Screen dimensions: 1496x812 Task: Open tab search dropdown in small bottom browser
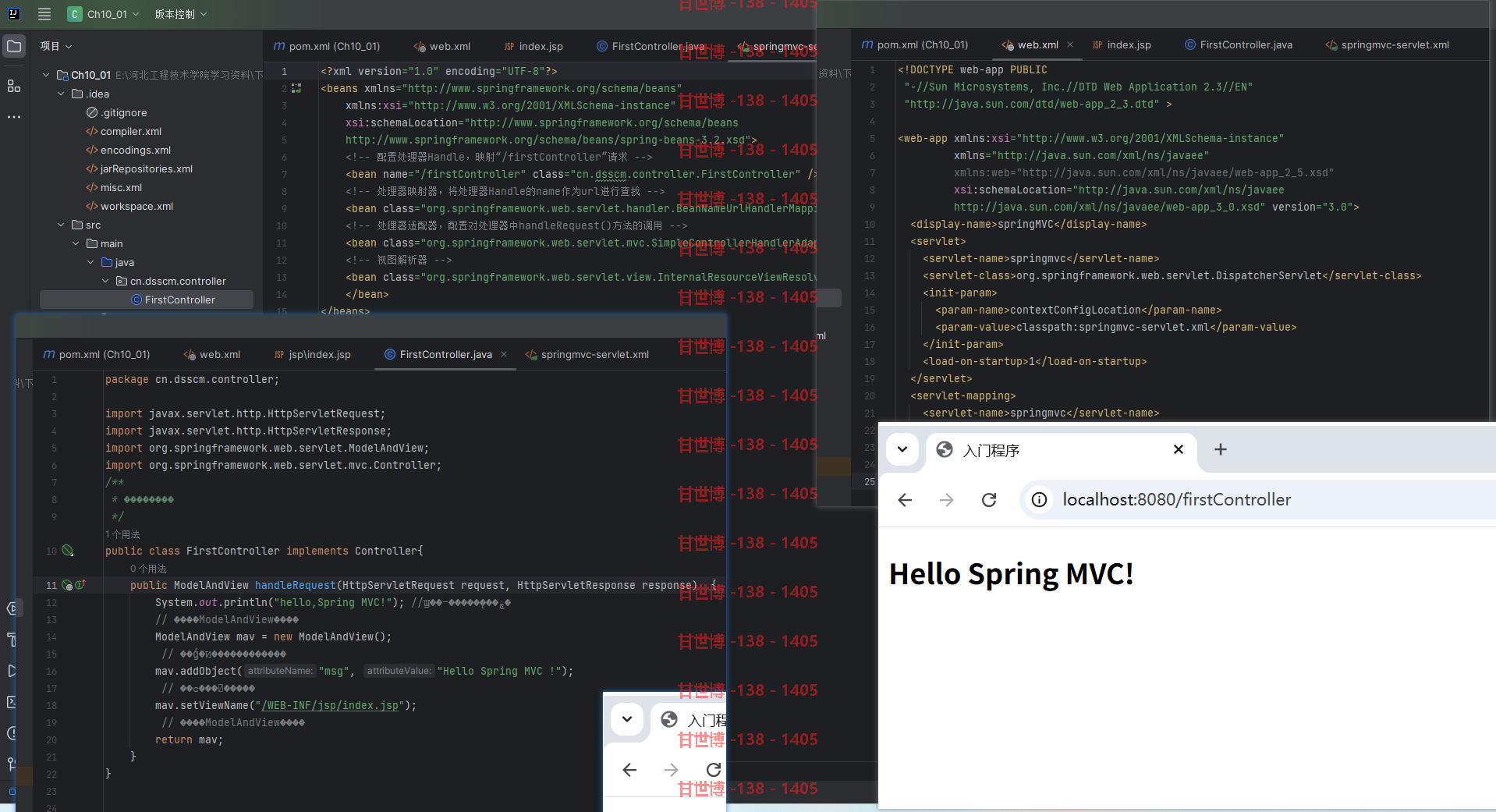tap(627, 719)
